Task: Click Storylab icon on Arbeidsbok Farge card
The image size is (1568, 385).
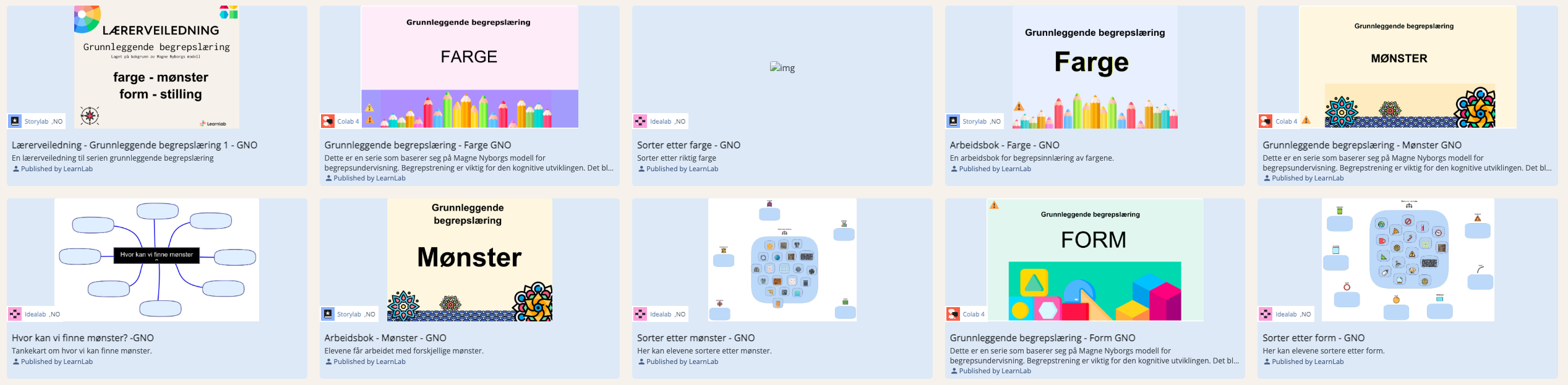Action: click(953, 121)
